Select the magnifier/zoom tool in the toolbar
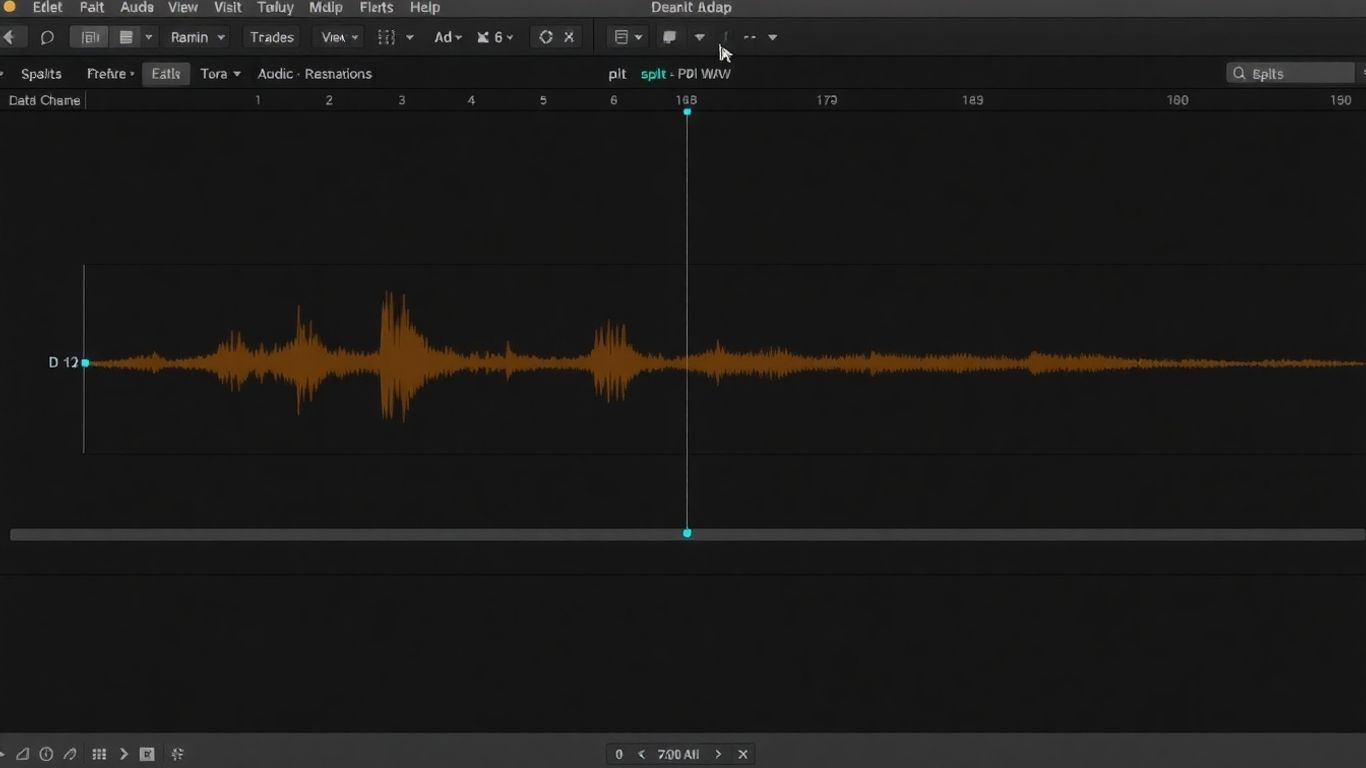 click(46, 37)
